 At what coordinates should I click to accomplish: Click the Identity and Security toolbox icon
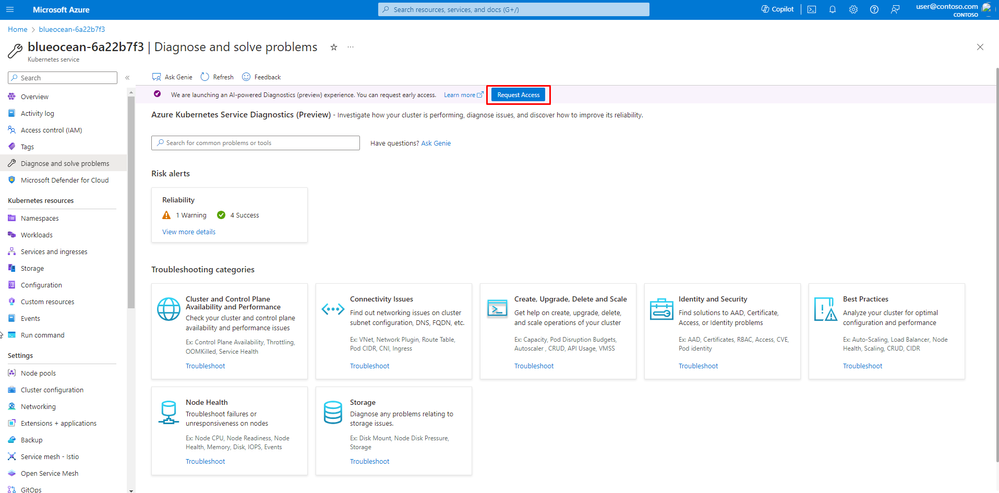[x=661, y=309]
